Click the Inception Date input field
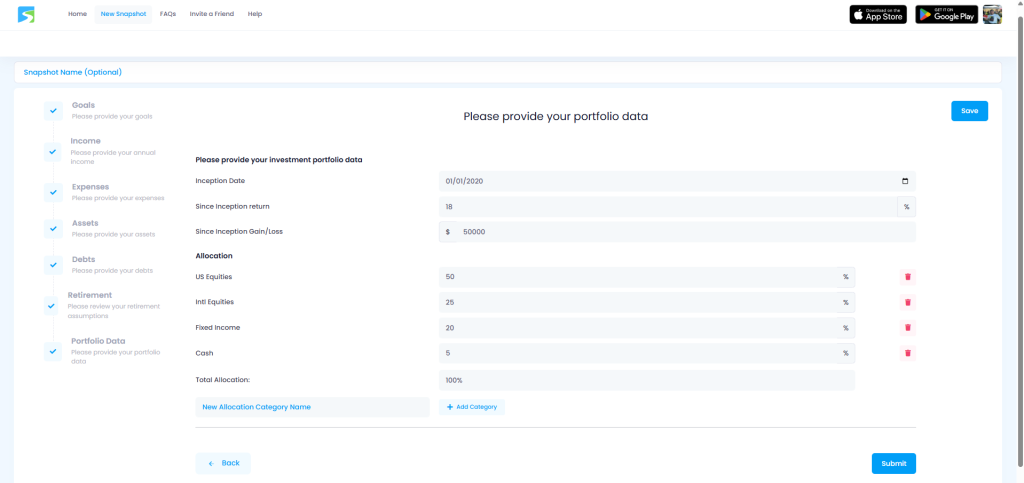1024x483 pixels. (x=677, y=181)
